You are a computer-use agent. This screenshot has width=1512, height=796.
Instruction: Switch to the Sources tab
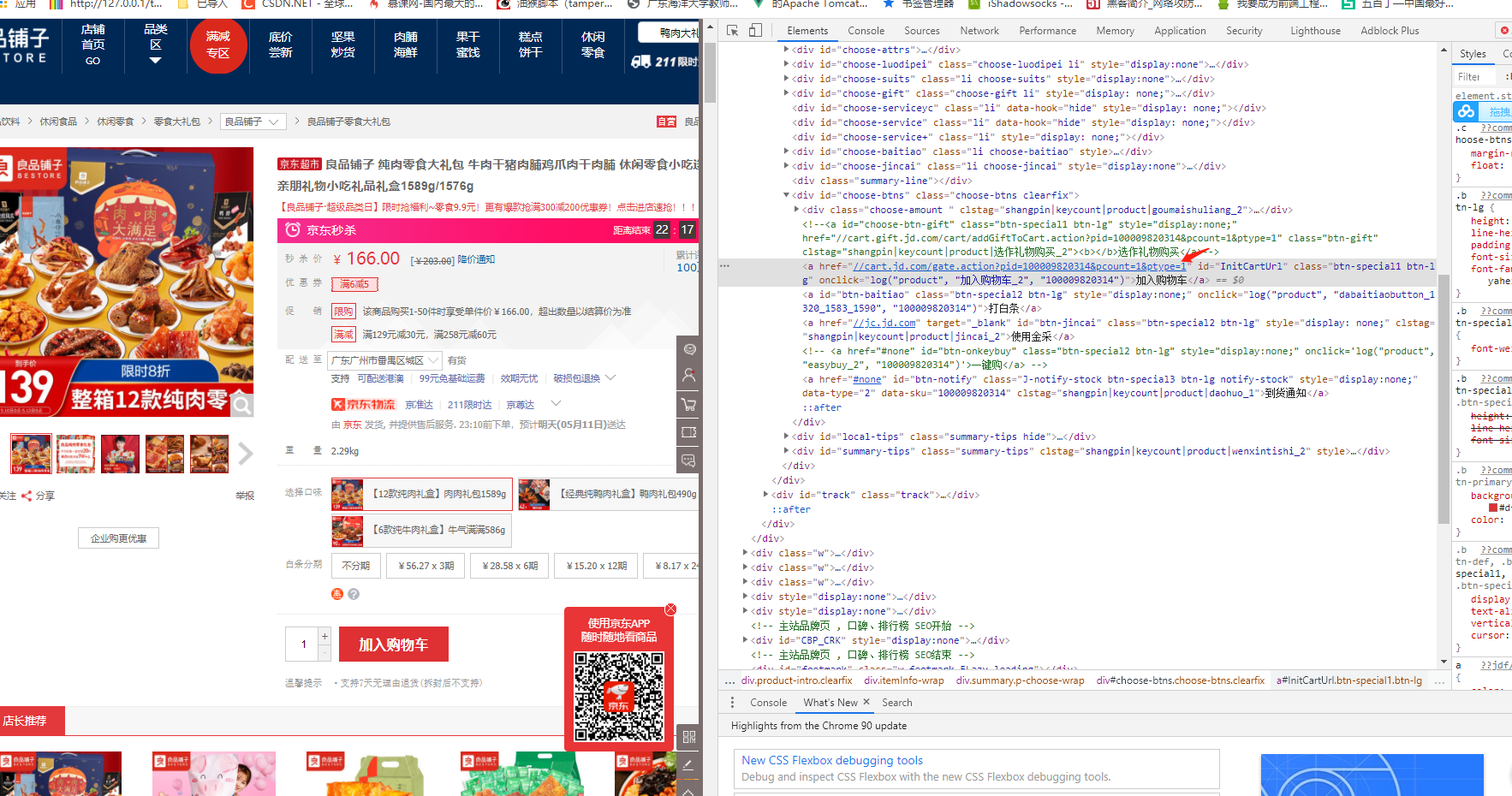(922, 31)
